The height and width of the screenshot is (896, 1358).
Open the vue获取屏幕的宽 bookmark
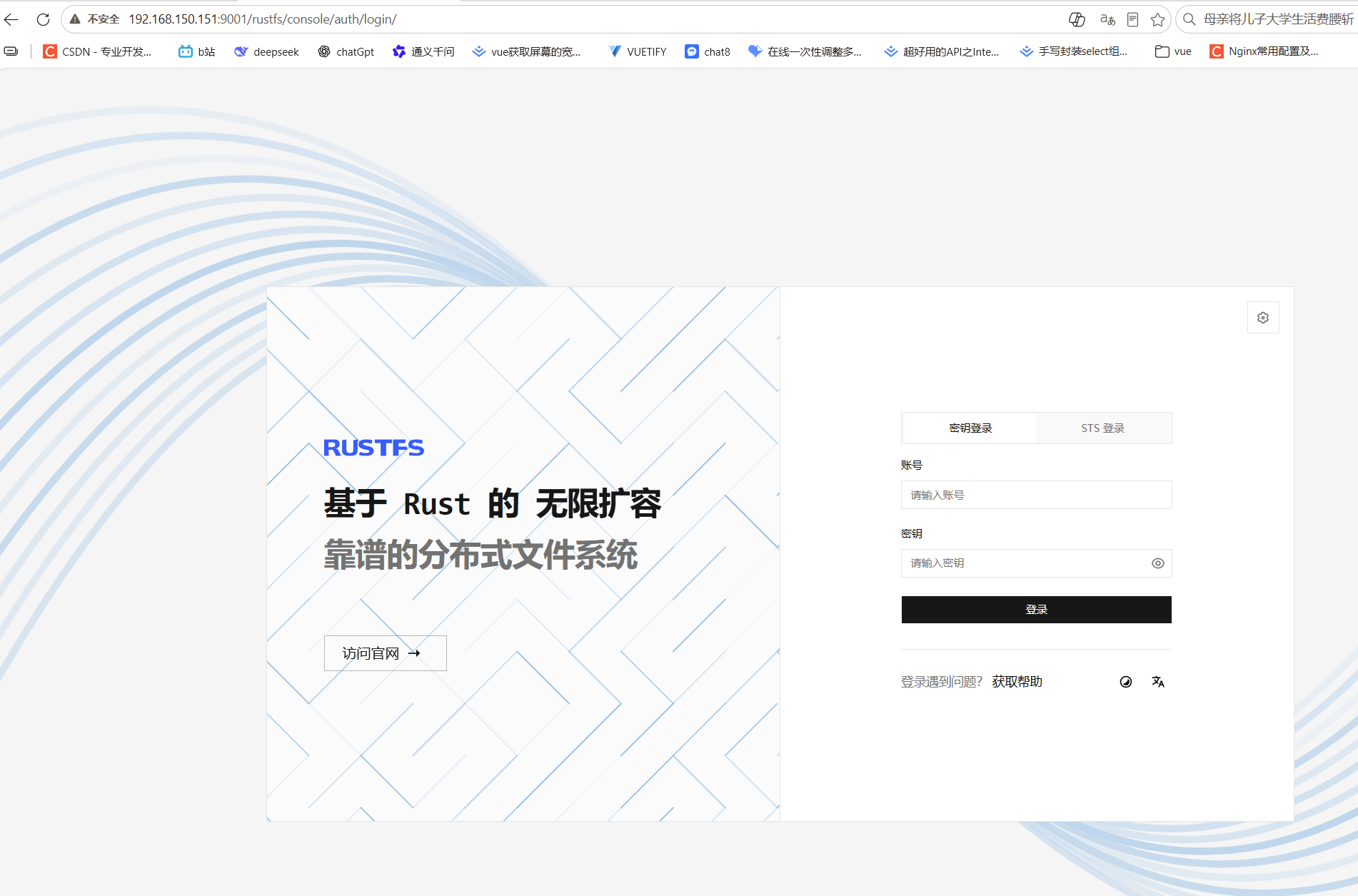526,51
